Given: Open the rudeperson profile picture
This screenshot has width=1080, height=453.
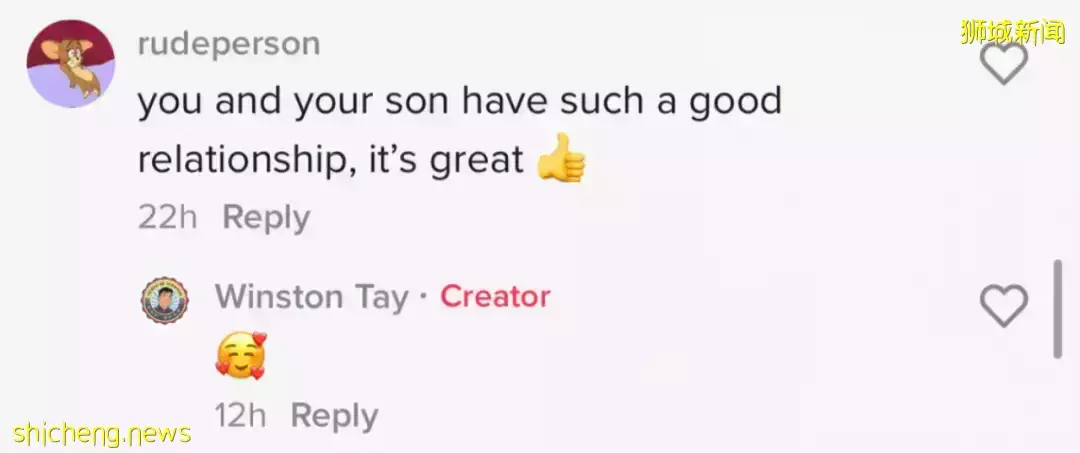Looking at the screenshot, I should (x=70, y=63).
